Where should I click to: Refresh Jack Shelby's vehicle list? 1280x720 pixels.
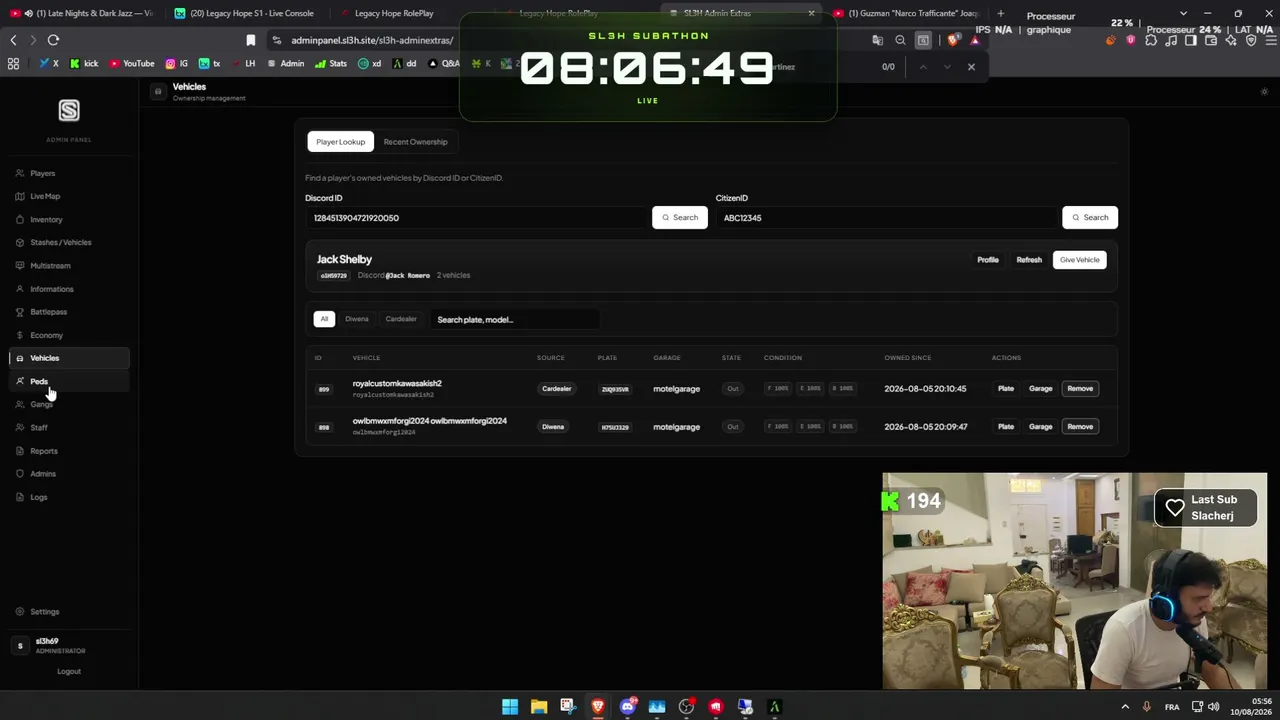point(1029,260)
